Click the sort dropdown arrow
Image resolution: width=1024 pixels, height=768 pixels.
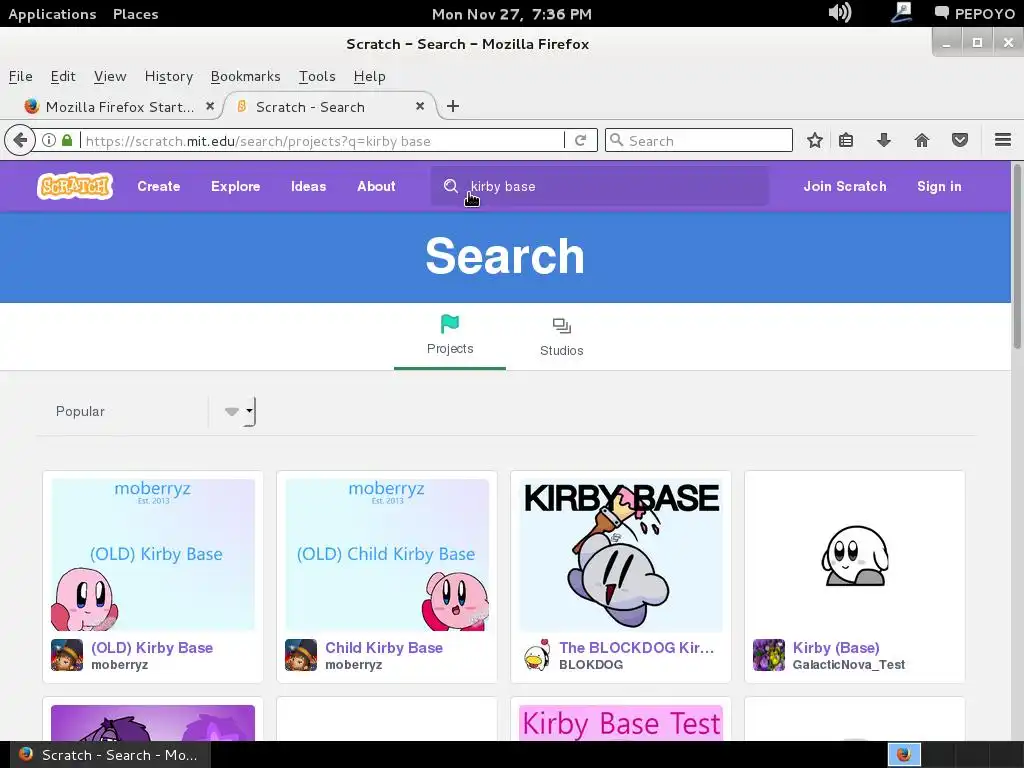pyautogui.click(x=232, y=411)
